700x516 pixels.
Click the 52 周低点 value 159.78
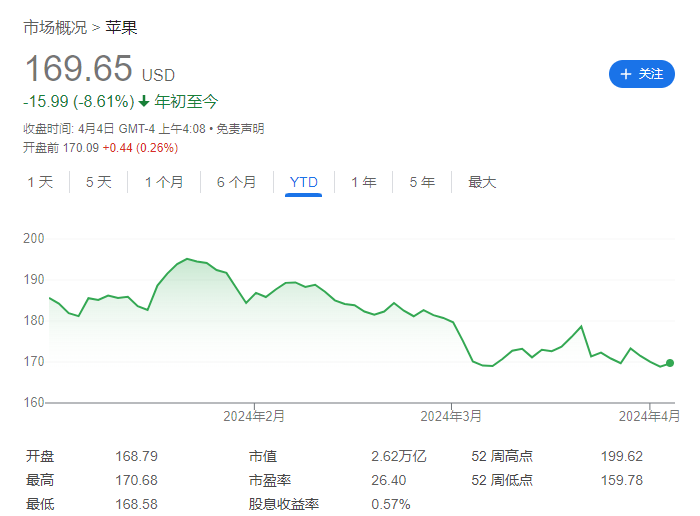point(622,480)
